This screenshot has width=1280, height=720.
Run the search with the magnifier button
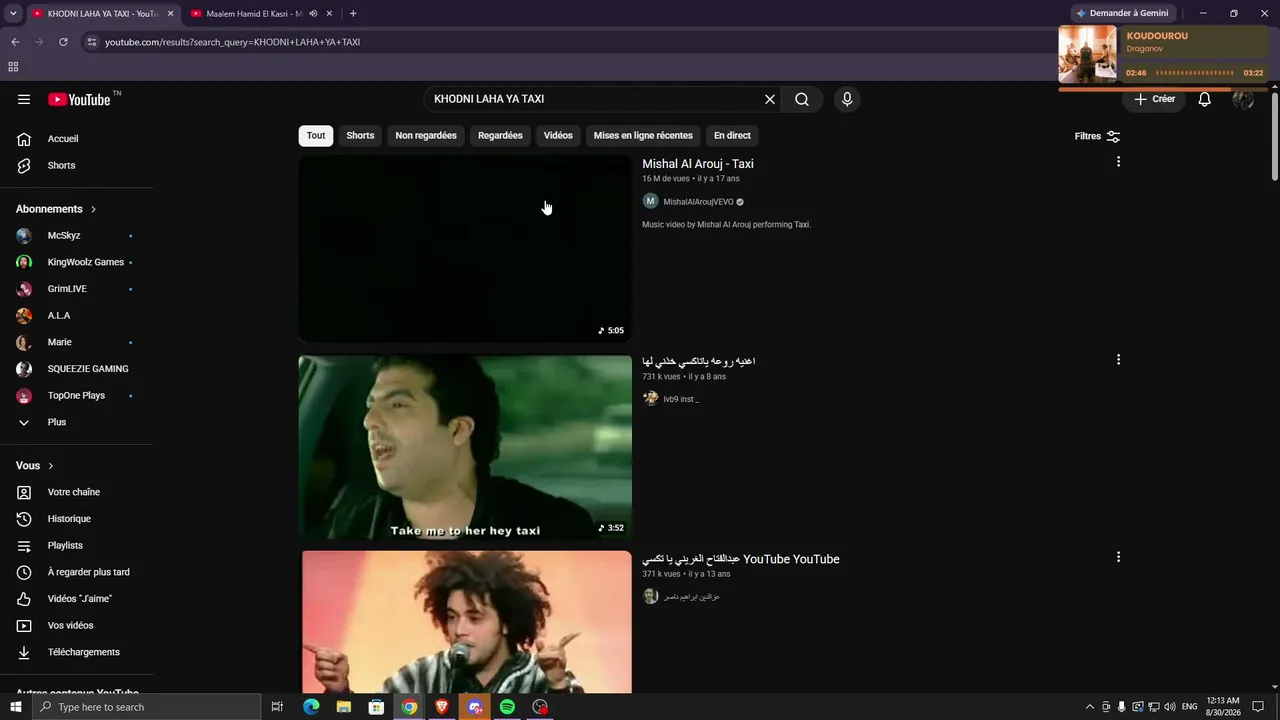pyautogui.click(x=802, y=99)
